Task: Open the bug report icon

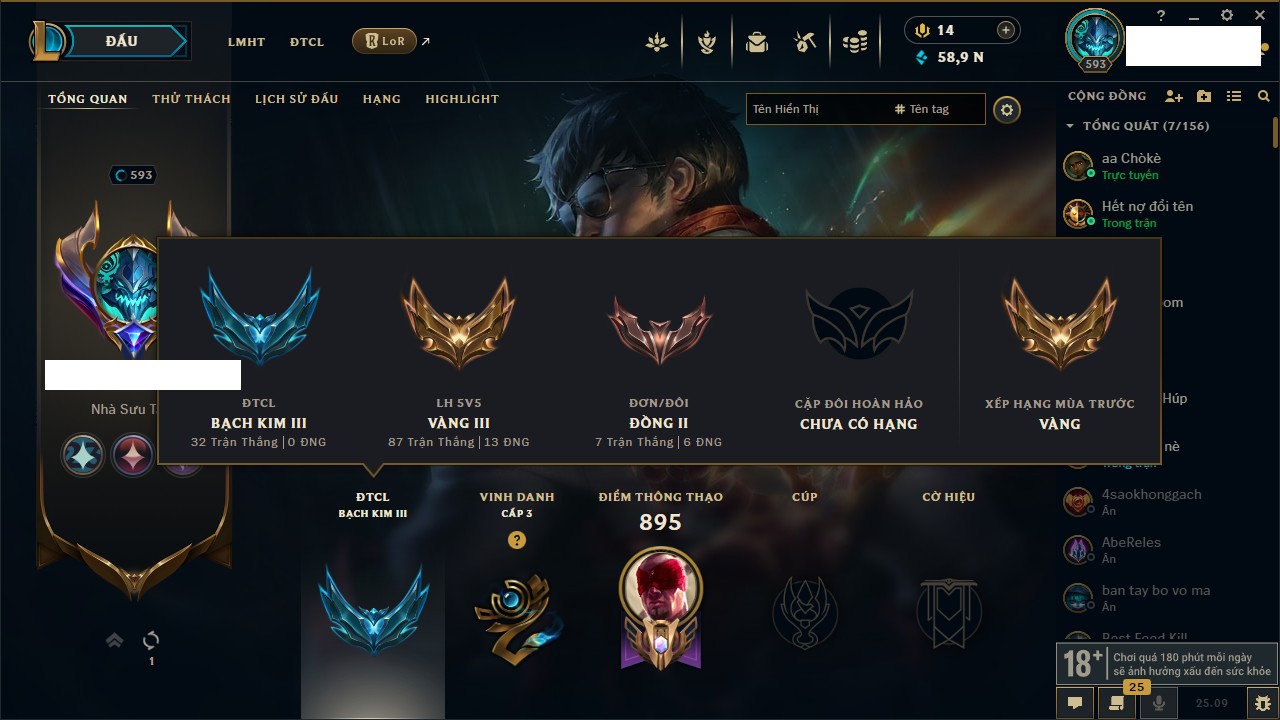Action: [x=1262, y=703]
